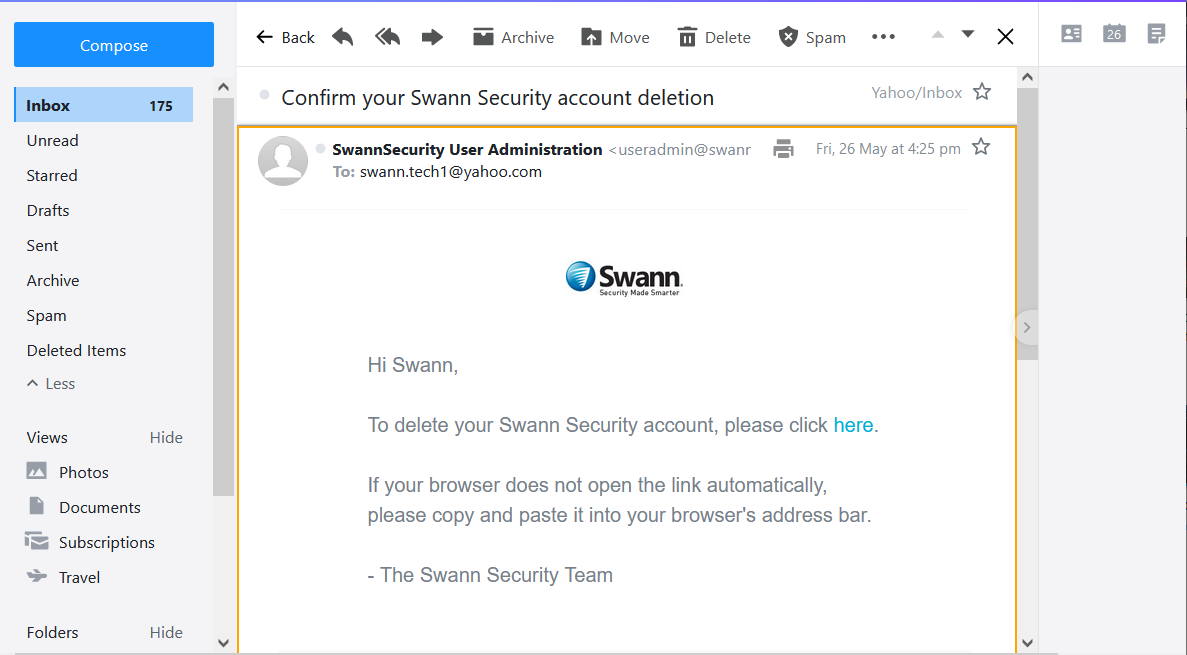Open the Calendar icon showing 26
The height and width of the screenshot is (655, 1187).
click(1114, 34)
